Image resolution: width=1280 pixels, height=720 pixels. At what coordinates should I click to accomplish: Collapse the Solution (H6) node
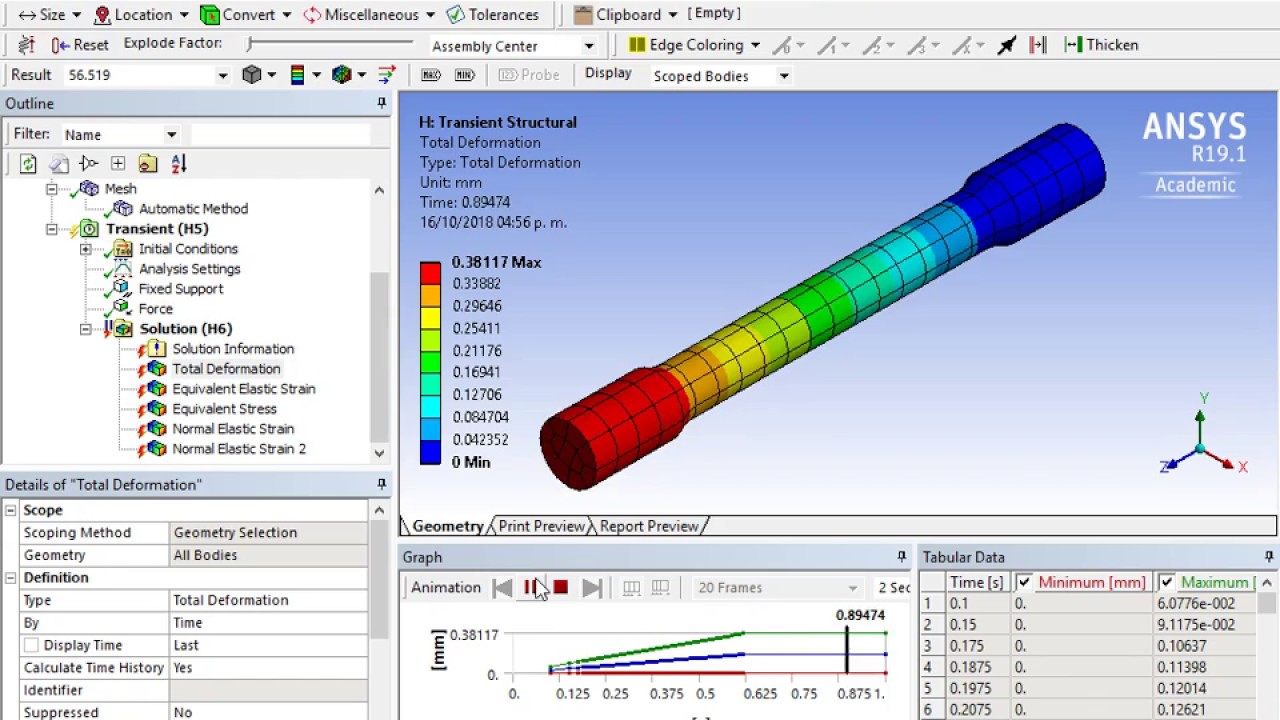pos(86,329)
